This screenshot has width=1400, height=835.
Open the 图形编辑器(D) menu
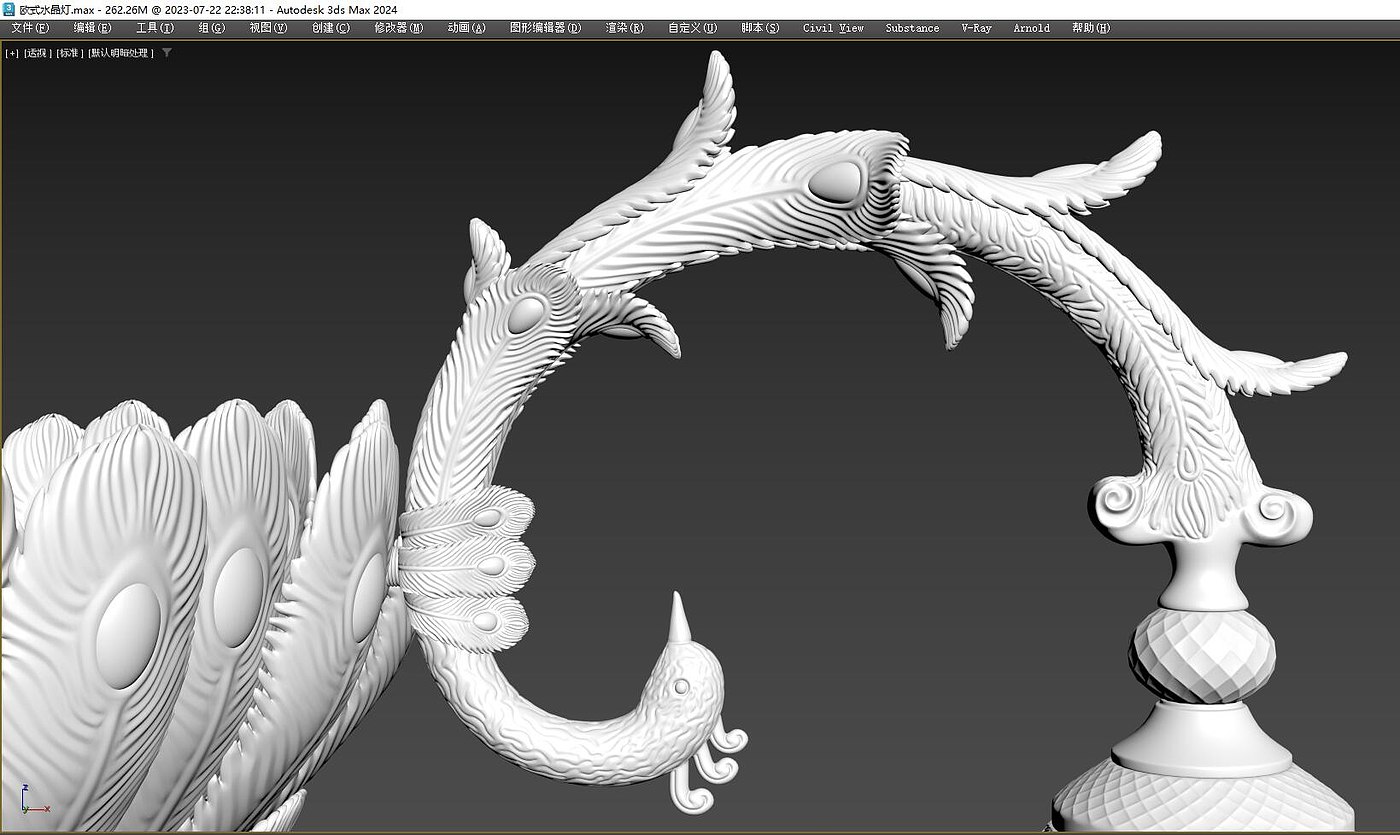pos(545,28)
